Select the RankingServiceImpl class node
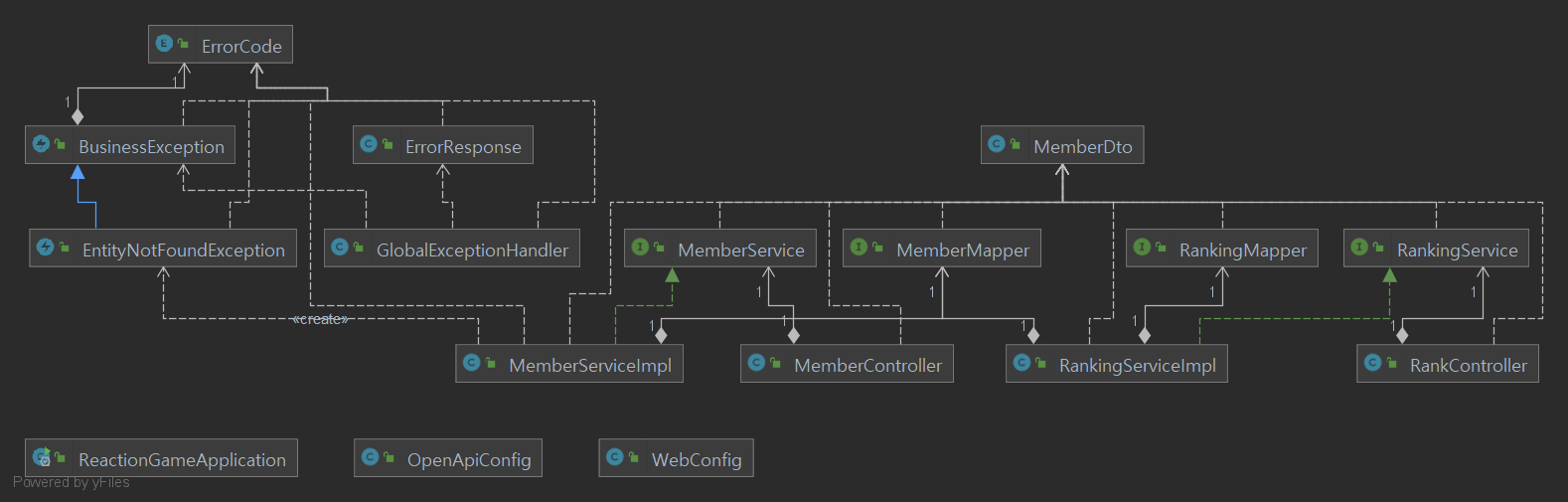The width and height of the screenshot is (1568, 502). click(1117, 364)
